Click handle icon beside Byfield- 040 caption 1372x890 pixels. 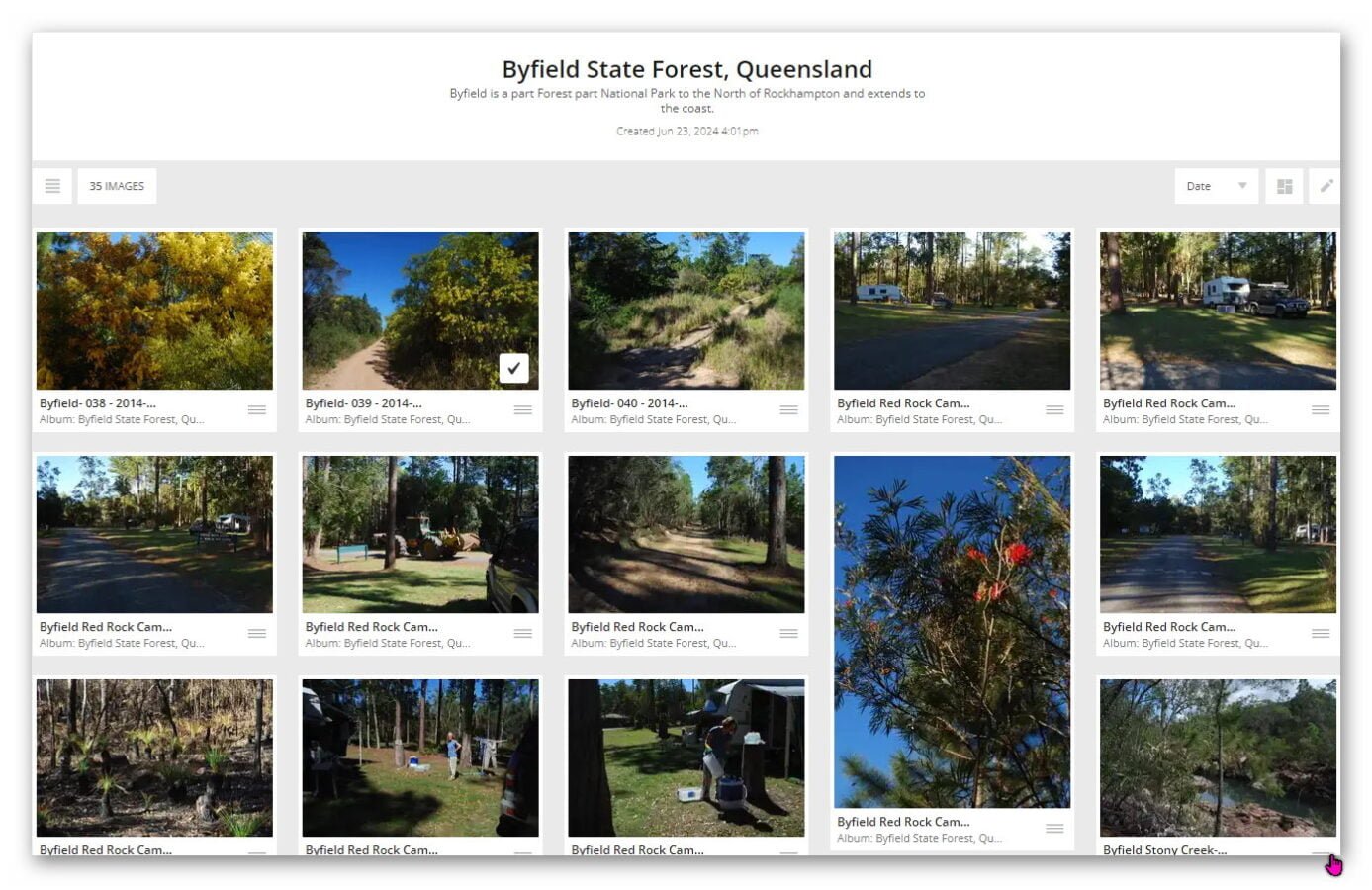[788, 410]
